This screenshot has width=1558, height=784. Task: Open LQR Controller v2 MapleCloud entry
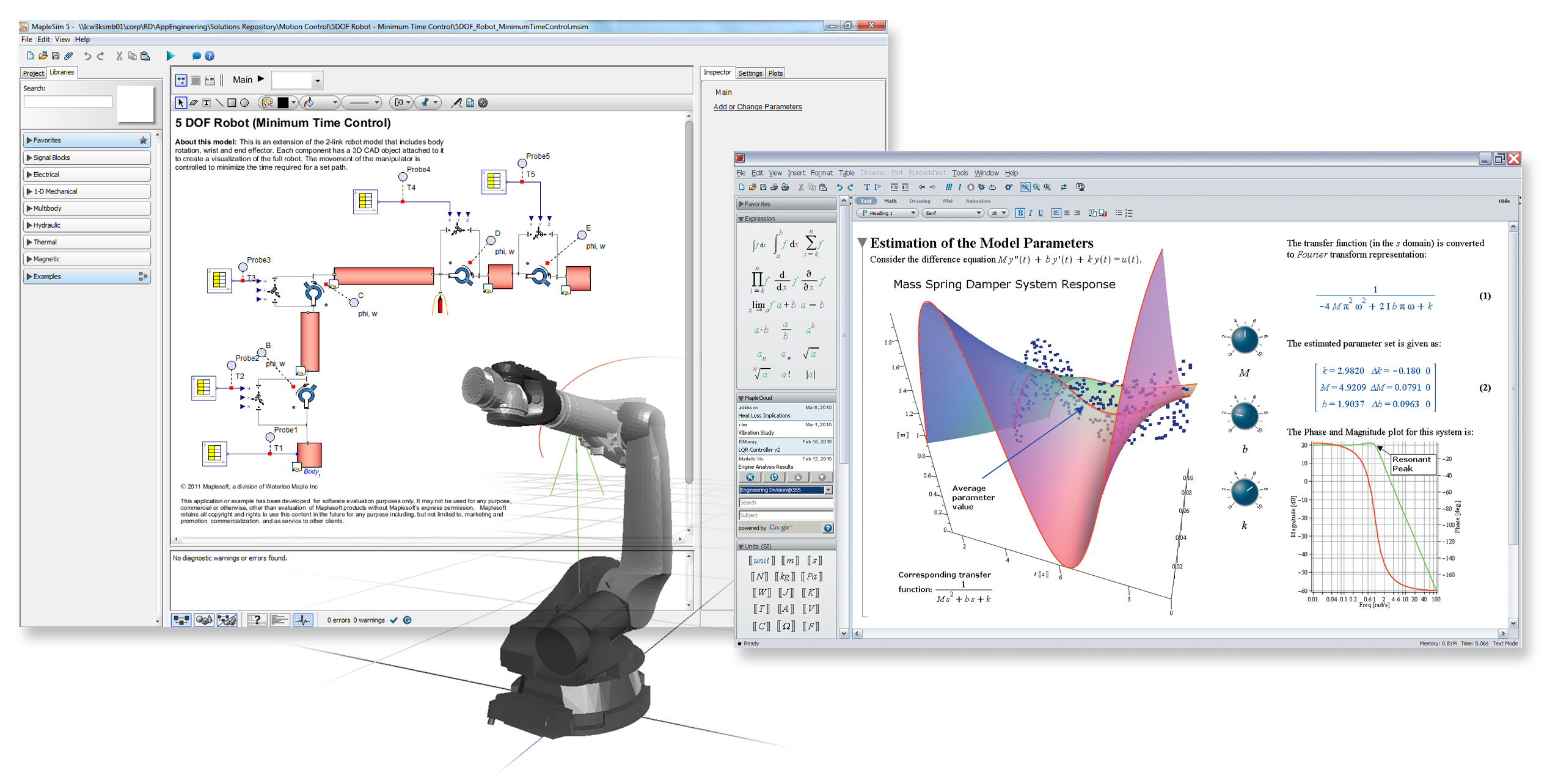point(785,446)
